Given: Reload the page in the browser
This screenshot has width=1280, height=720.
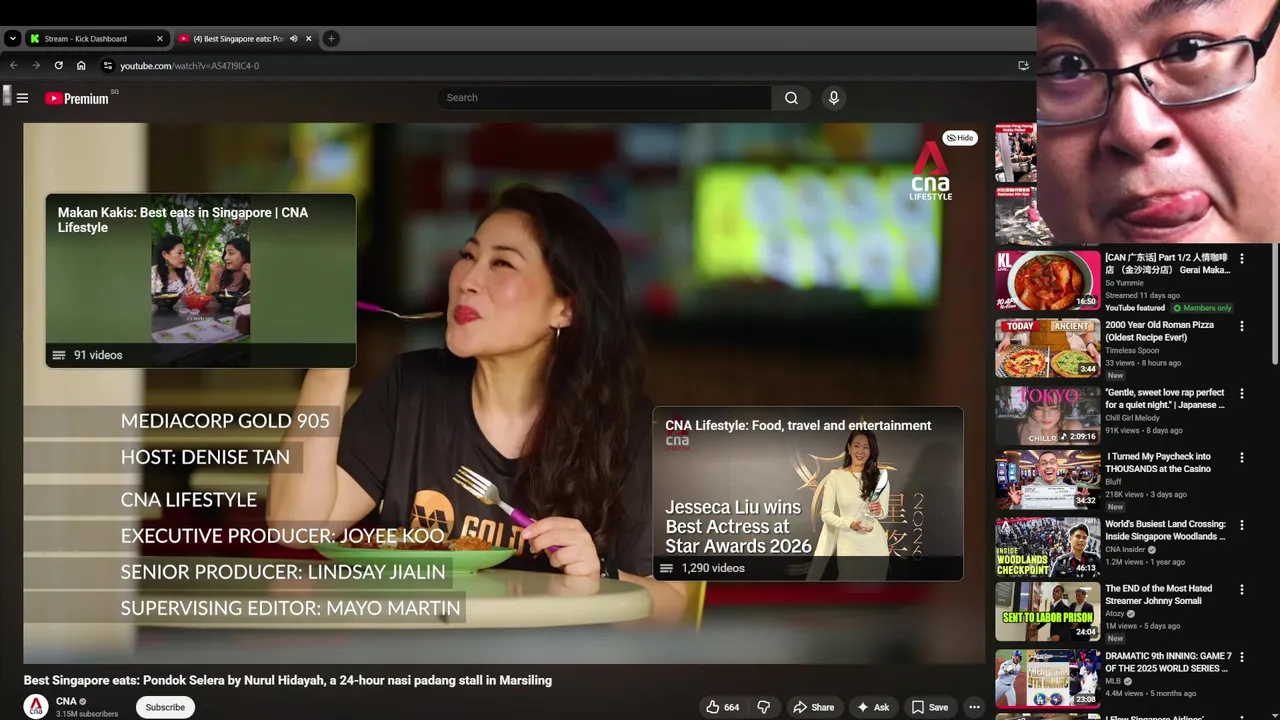Looking at the screenshot, I should (58, 66).
